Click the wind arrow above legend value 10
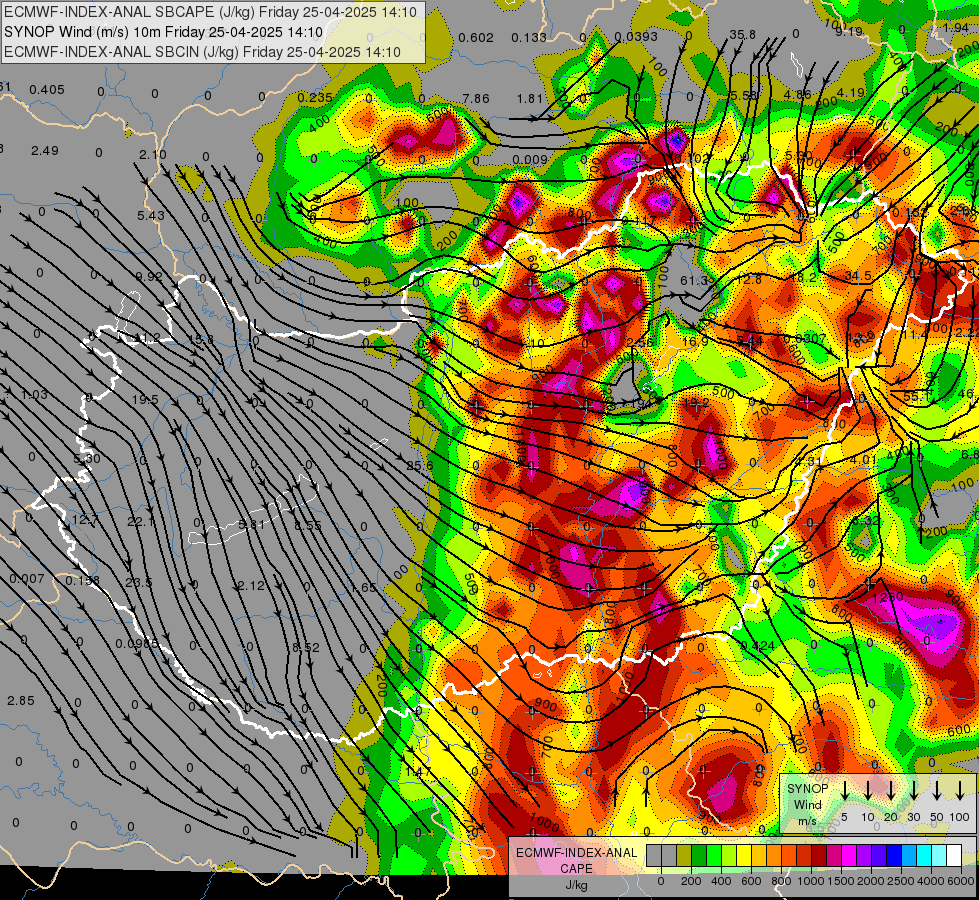 [868, 792]
